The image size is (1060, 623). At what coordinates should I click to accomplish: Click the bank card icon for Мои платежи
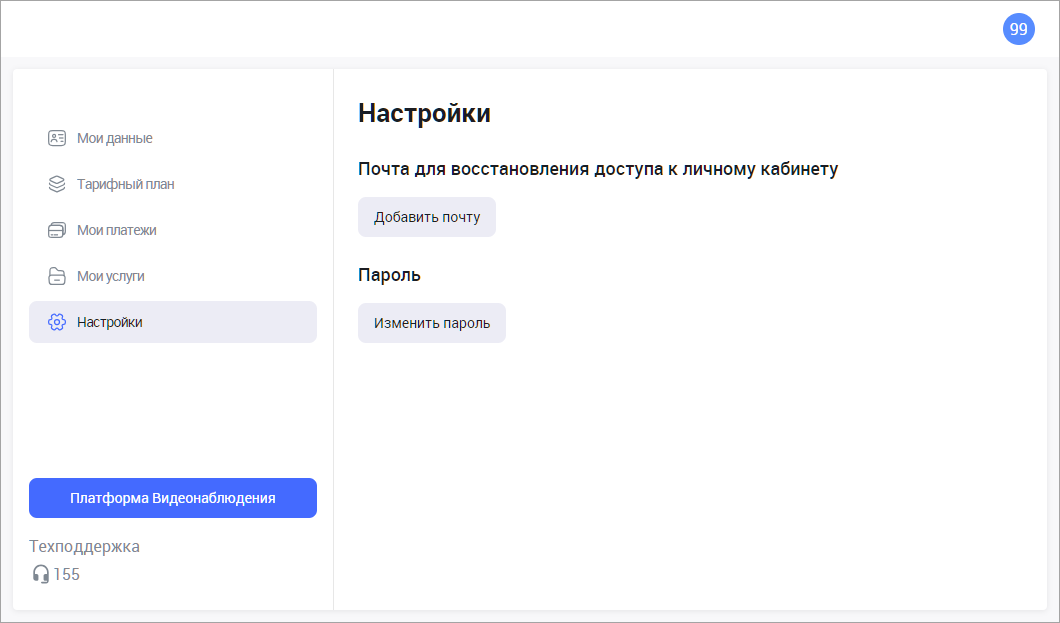[x=57, y=230]
